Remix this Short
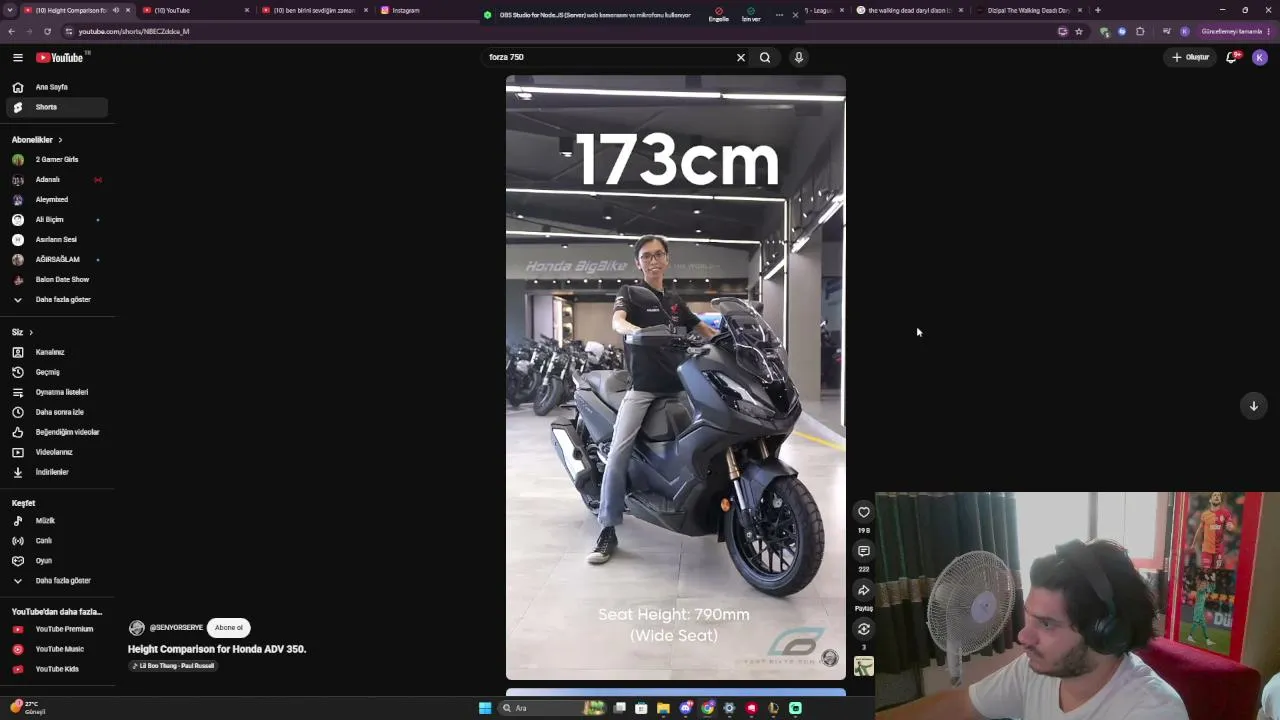Screen dimensions: 1280x720 point(864,629)
